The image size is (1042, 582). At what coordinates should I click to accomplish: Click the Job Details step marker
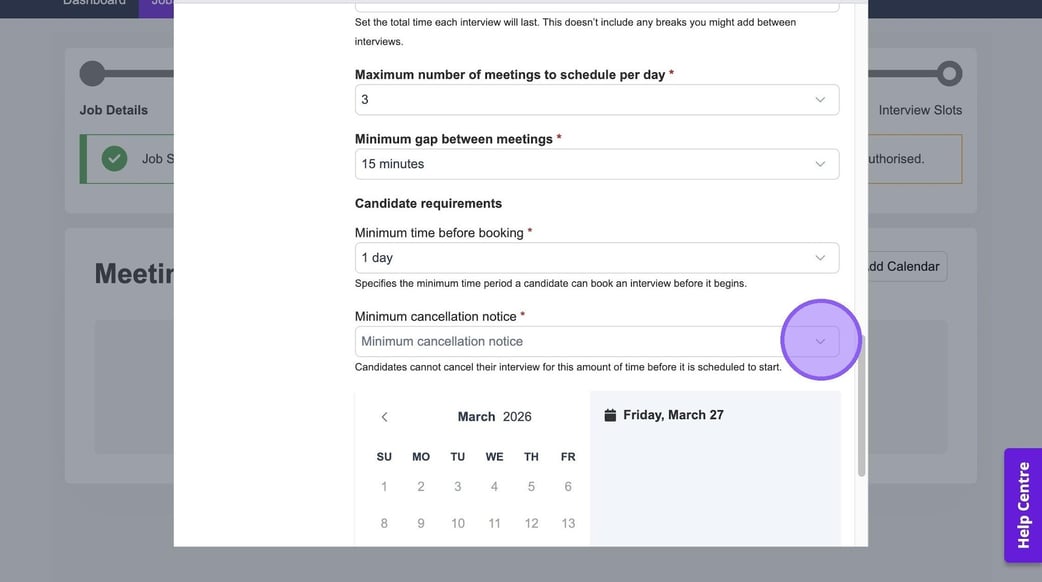(x=92, y=73)
